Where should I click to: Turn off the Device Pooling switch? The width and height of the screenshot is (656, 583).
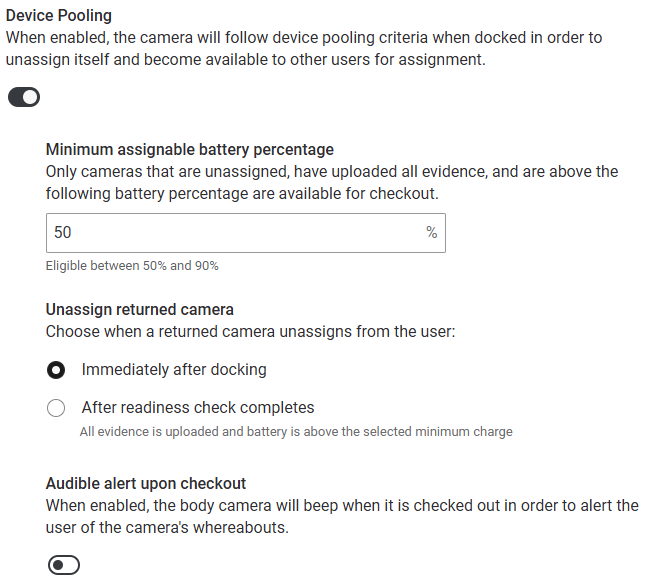pyautogui.click(x=24, y=97)
